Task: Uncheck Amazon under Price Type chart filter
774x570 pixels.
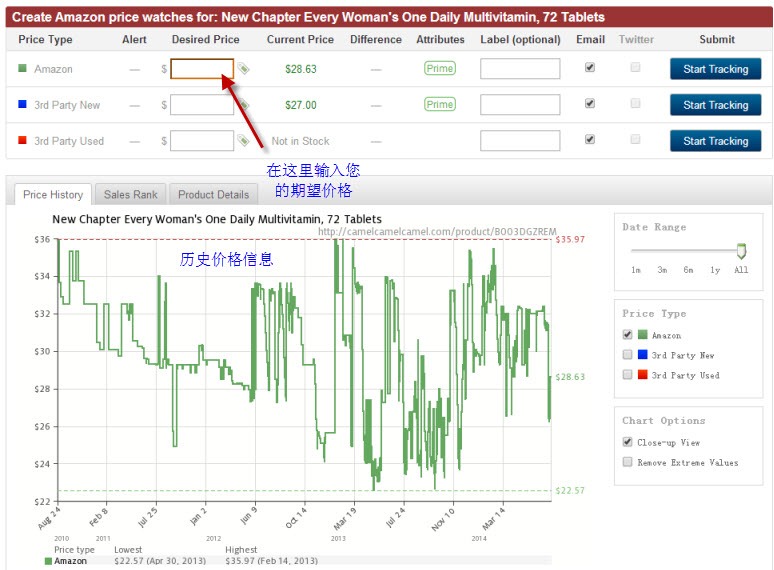Action: 627,335
